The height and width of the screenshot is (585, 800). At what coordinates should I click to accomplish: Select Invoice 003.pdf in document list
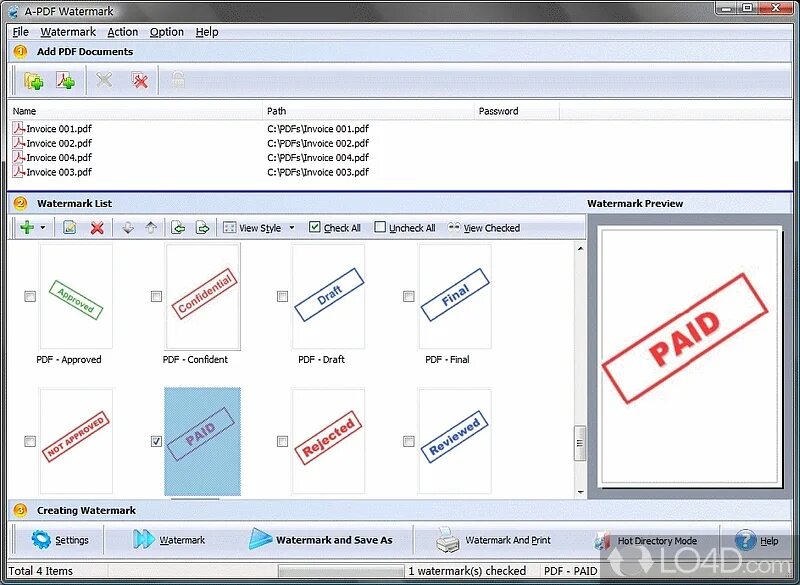(53, 172)
